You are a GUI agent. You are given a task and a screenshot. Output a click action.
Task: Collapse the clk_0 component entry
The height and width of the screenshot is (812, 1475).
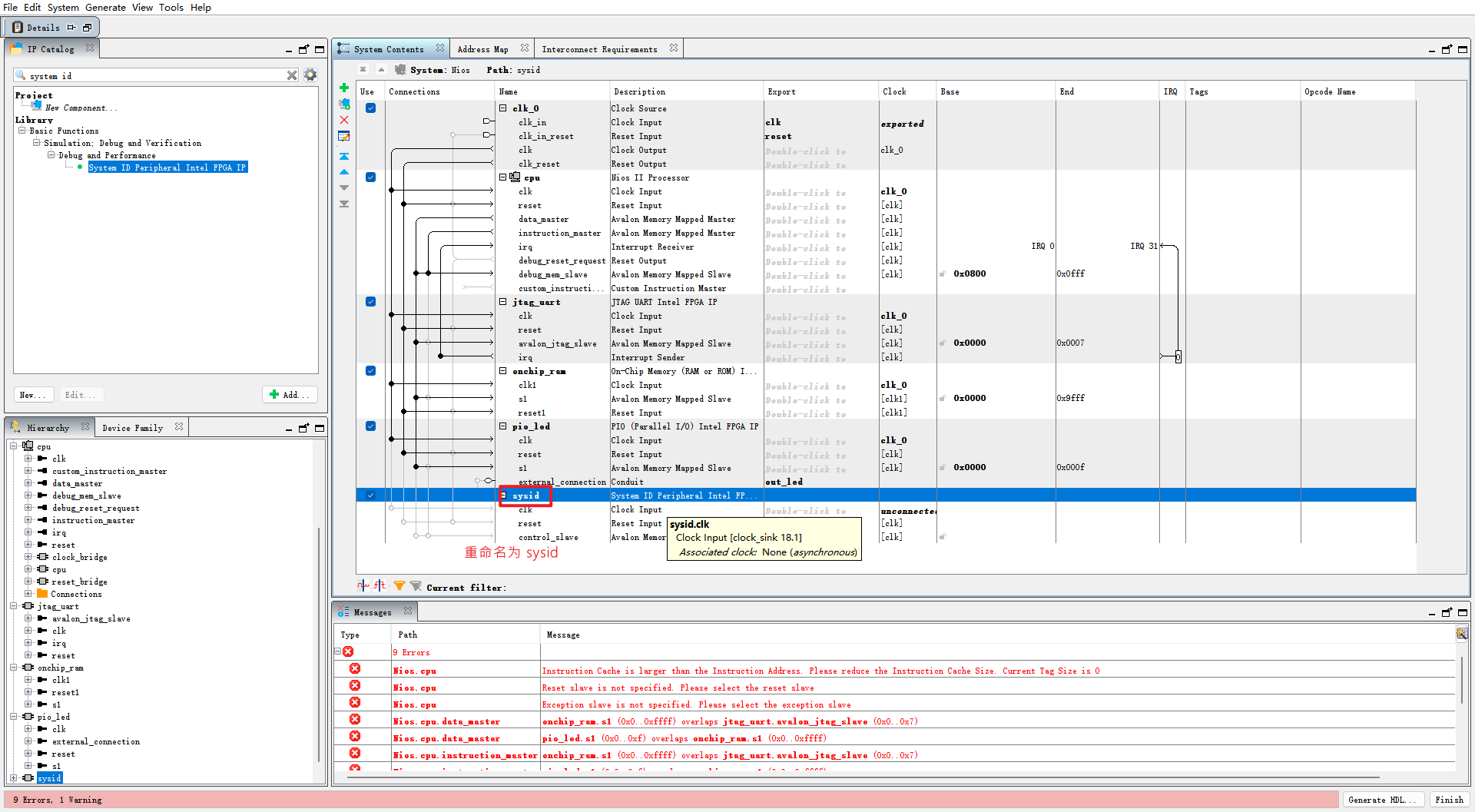coord(502,108)
